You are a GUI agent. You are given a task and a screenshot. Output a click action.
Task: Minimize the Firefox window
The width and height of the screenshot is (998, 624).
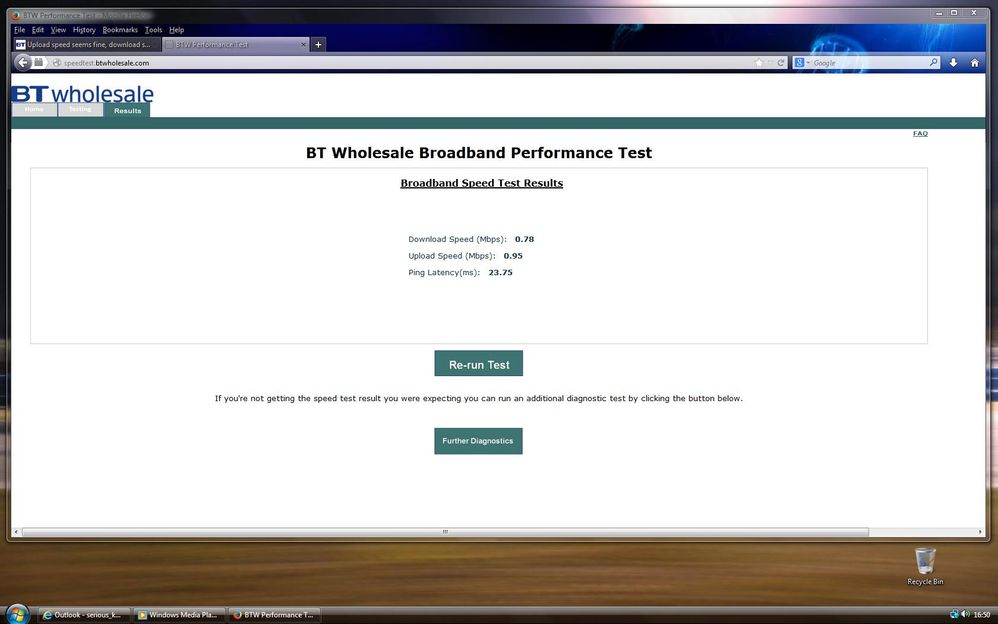(x=939, y=13)
